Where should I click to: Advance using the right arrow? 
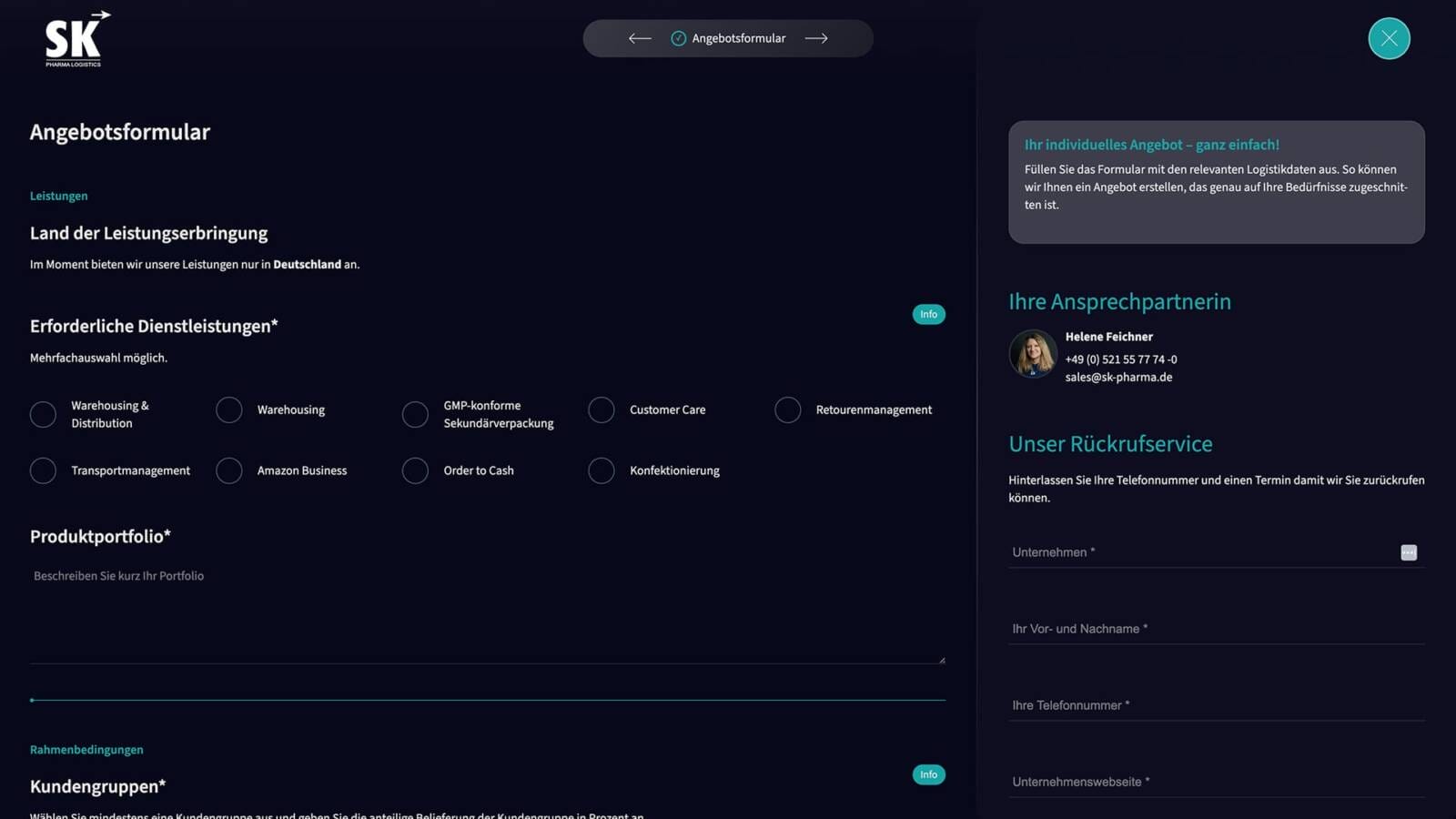(816, 38)
